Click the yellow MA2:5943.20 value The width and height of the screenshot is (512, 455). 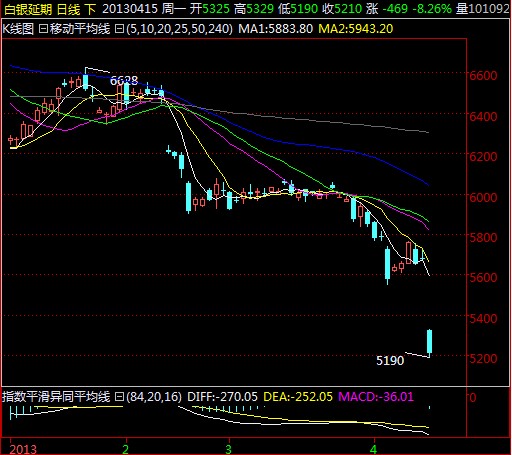point(356,29)
